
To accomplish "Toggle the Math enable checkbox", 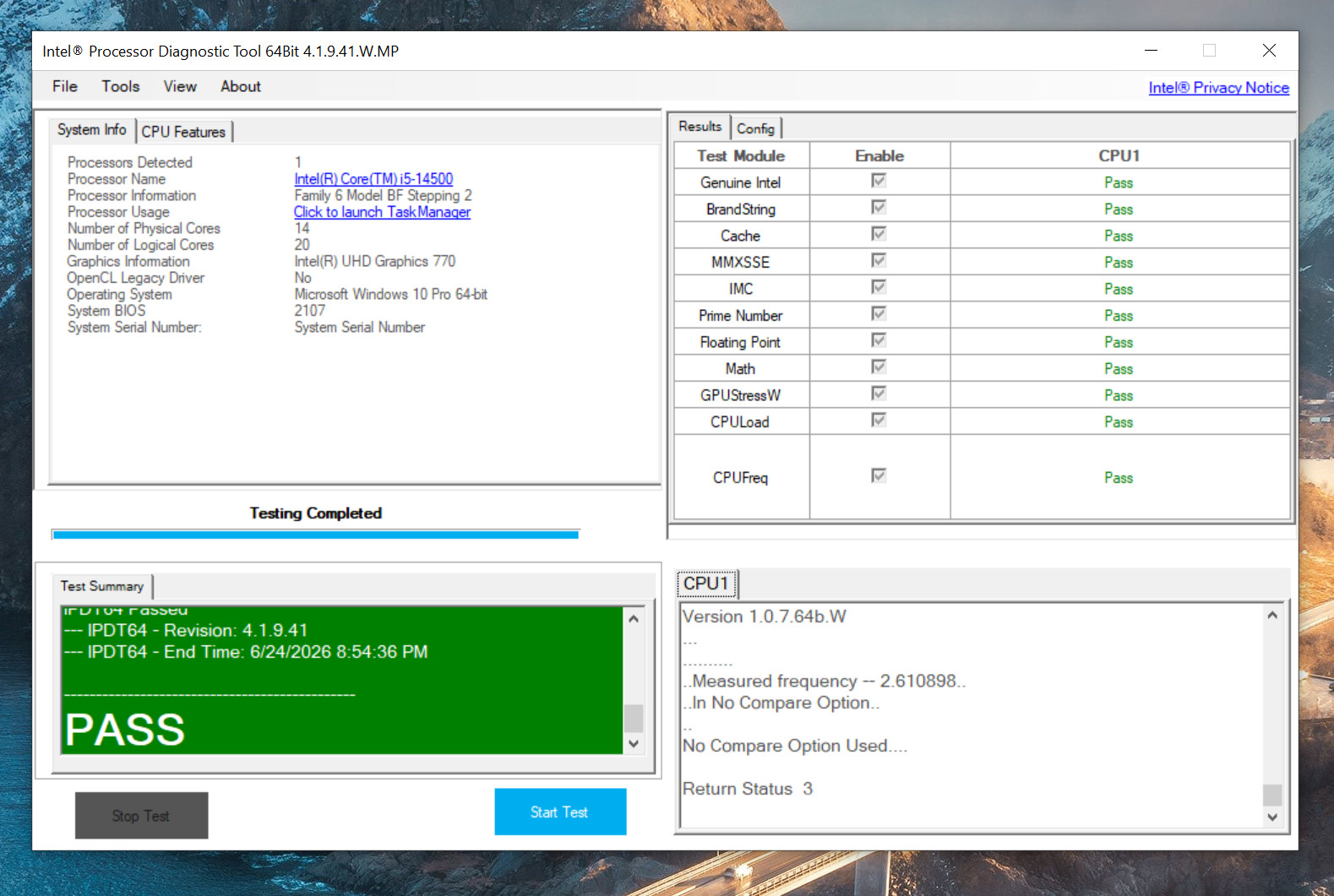I will coord(879,367).
